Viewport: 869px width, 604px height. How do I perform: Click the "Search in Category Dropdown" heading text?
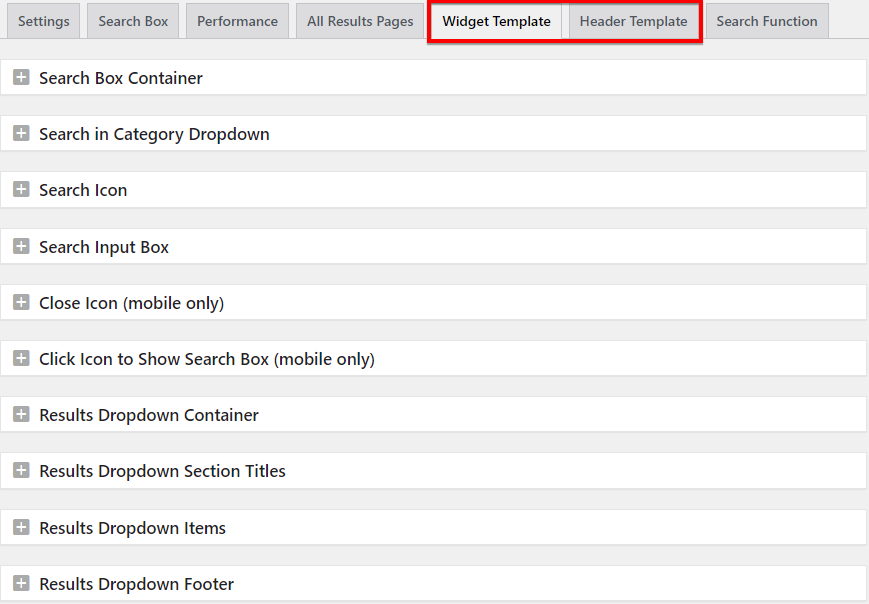[154, 134]
